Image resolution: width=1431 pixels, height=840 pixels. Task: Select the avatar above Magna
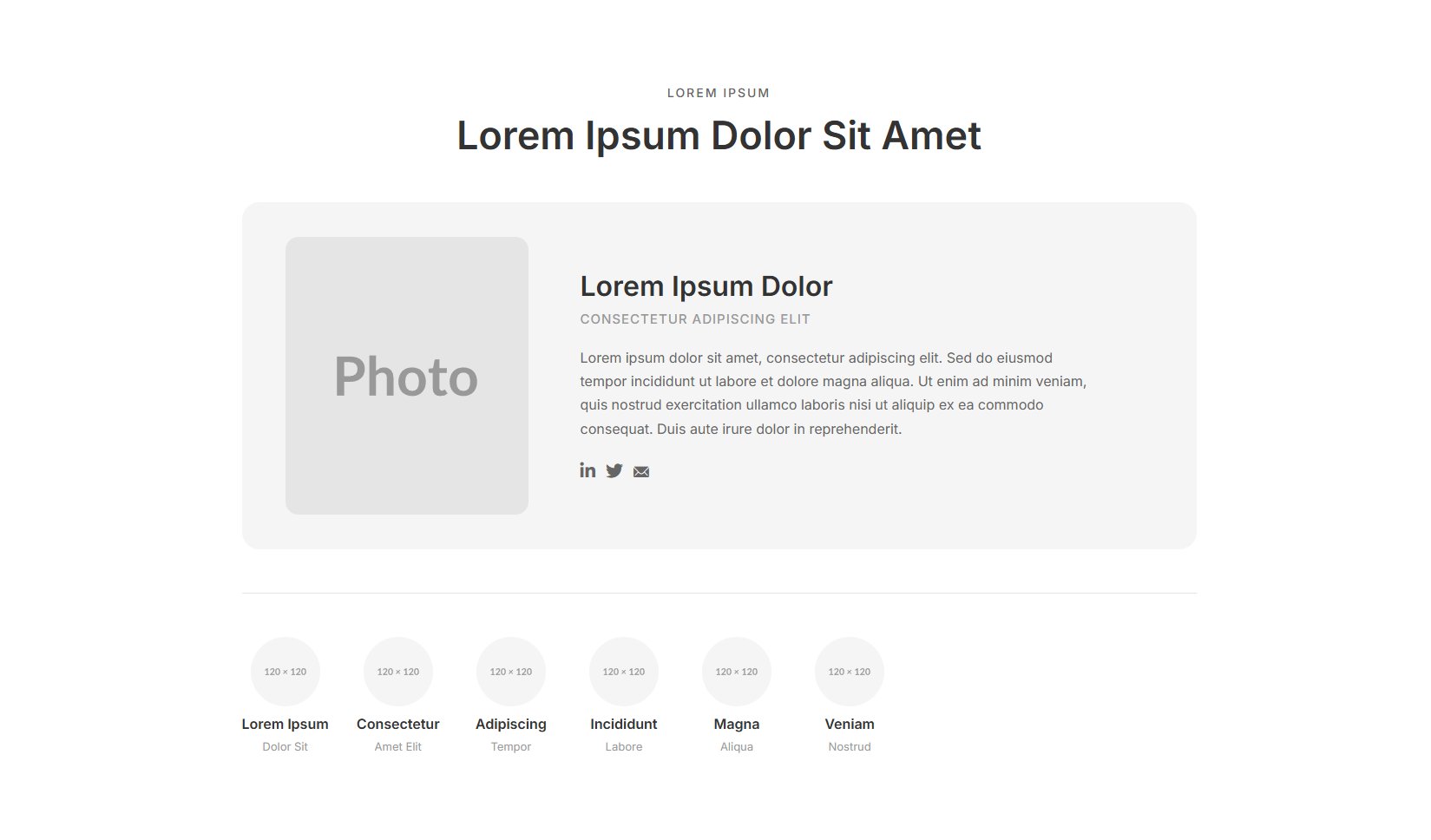(737, 672)
